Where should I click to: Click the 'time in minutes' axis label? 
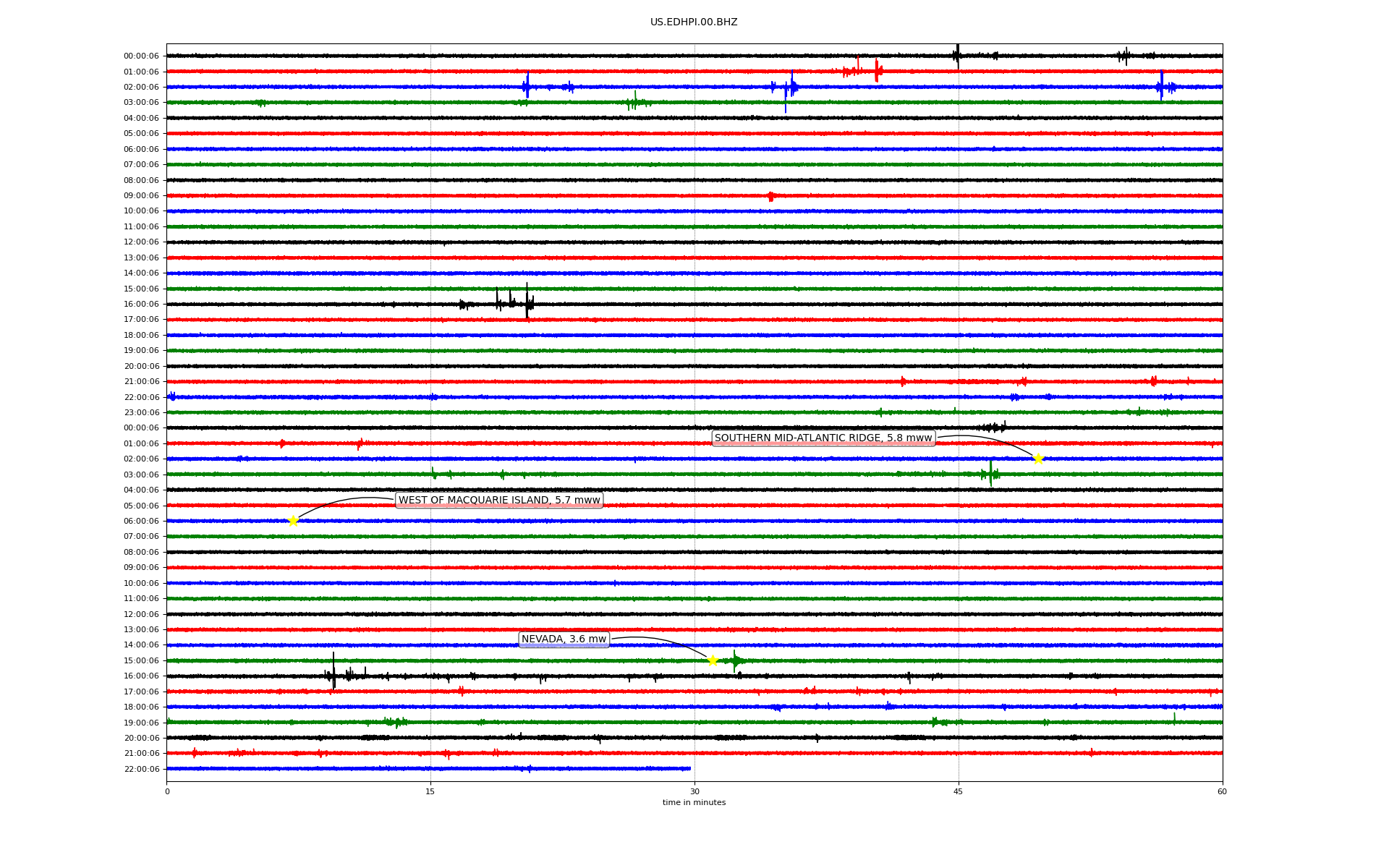(x=694, y=803)
